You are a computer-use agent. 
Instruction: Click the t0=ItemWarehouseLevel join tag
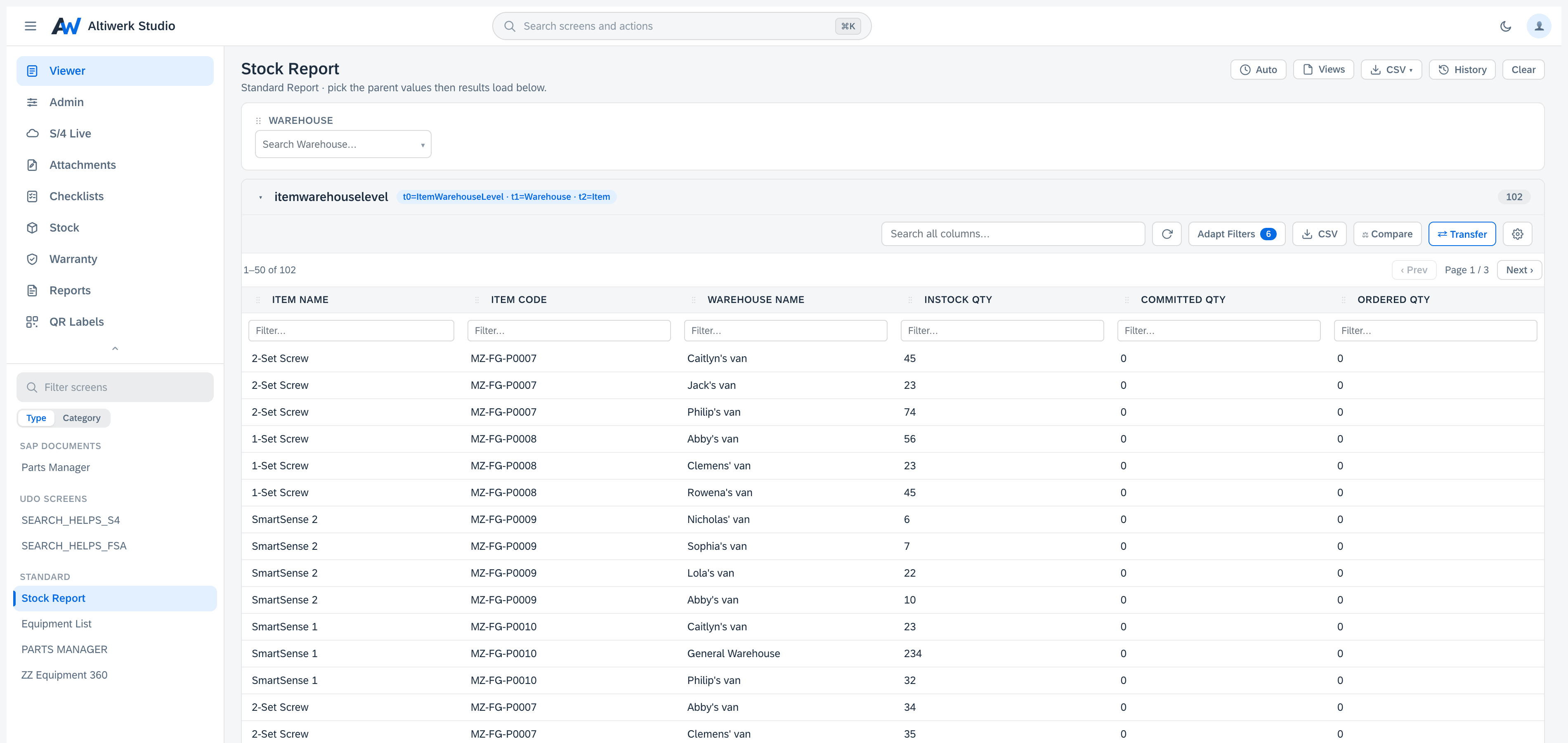coord(506,197)
